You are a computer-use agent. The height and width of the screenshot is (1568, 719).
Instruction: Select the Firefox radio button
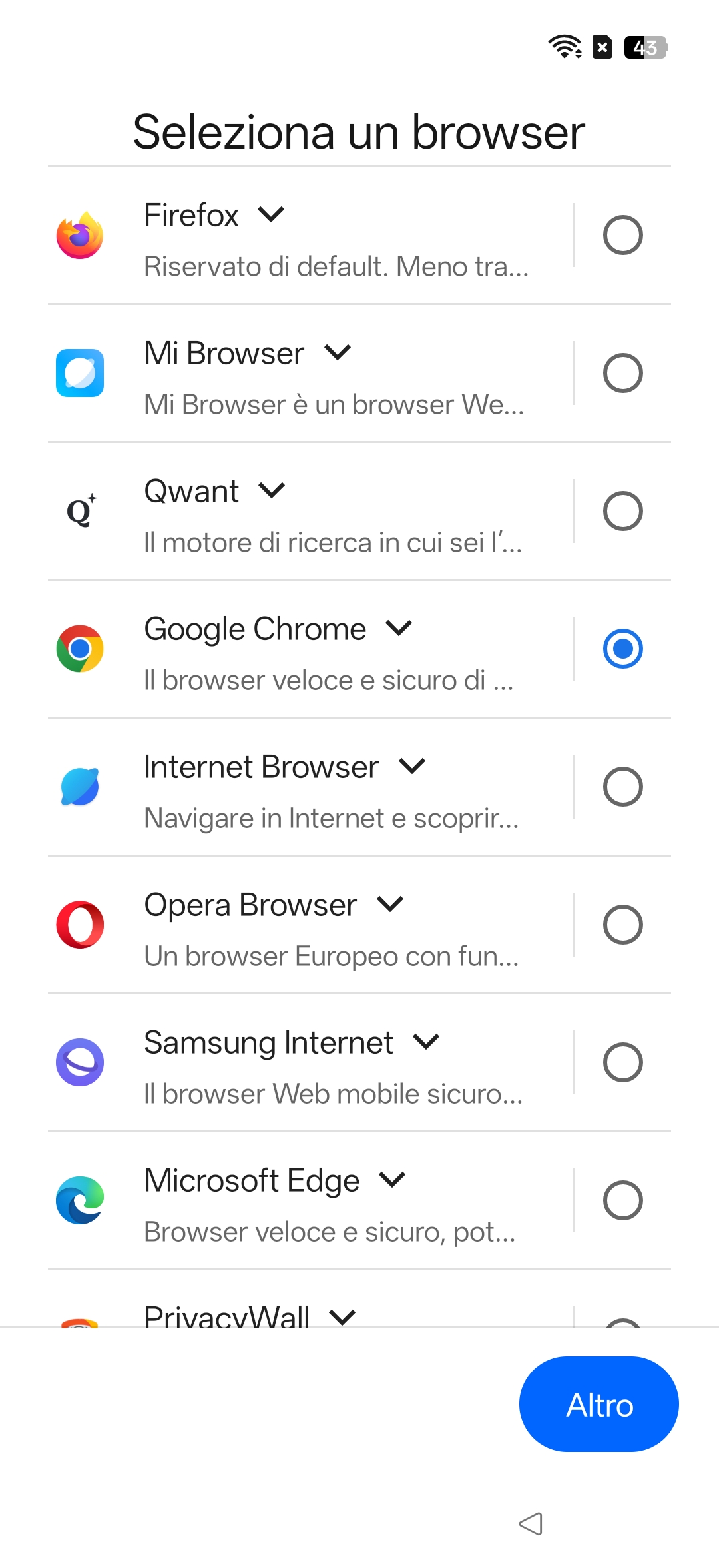point(622,235)
